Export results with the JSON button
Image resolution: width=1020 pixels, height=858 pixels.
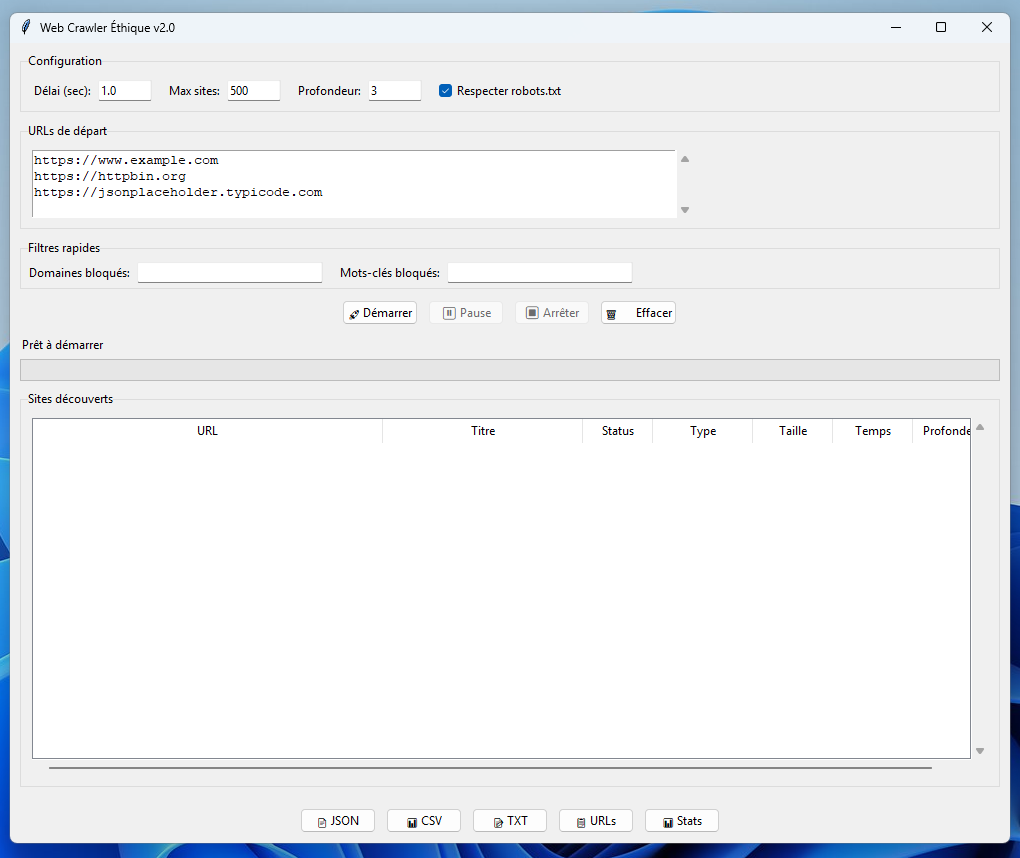pos(338,821)
